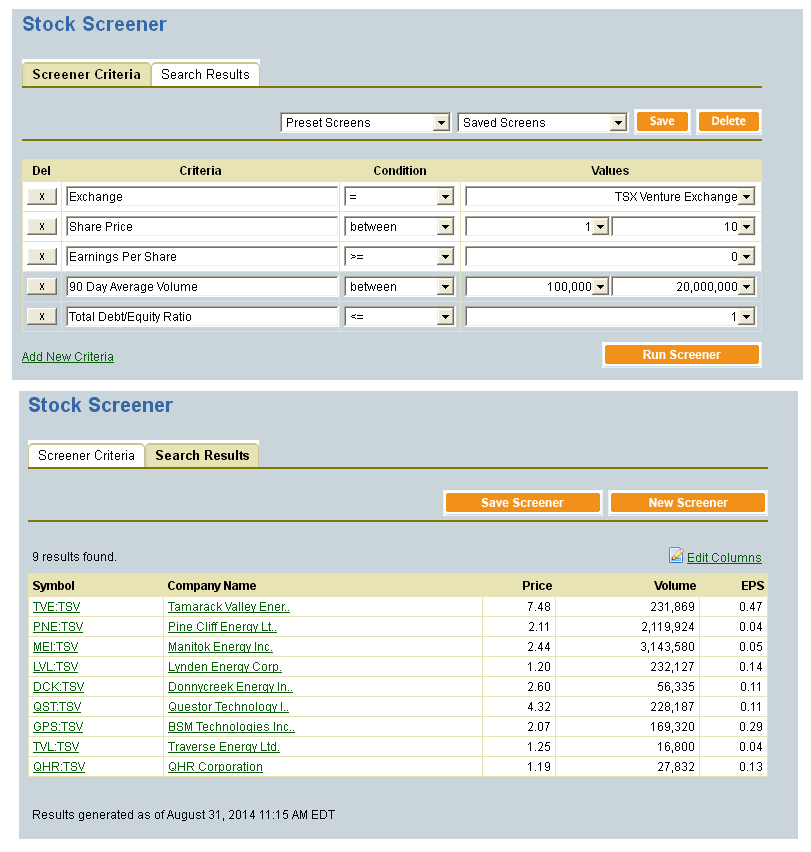Open QHR Corporation company link
Viewport: 811px width, 852px height.
[215, 767]
